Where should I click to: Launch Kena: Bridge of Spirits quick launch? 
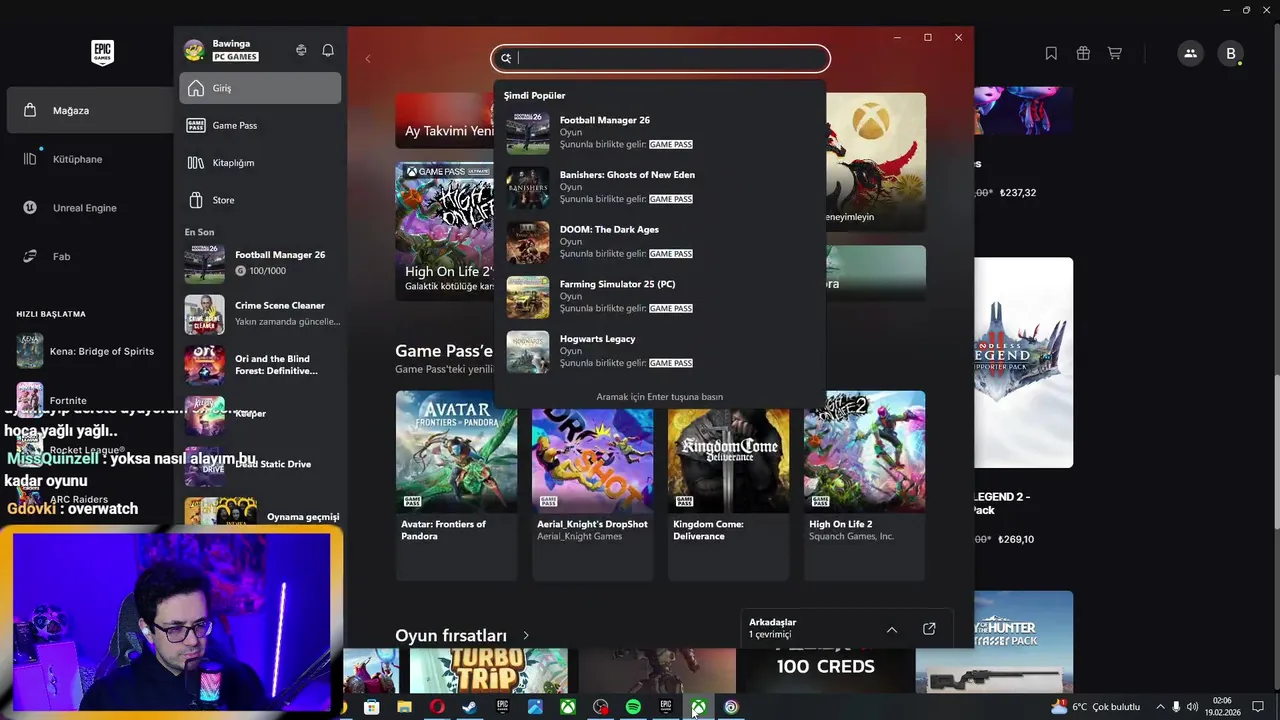pos(86,351)
